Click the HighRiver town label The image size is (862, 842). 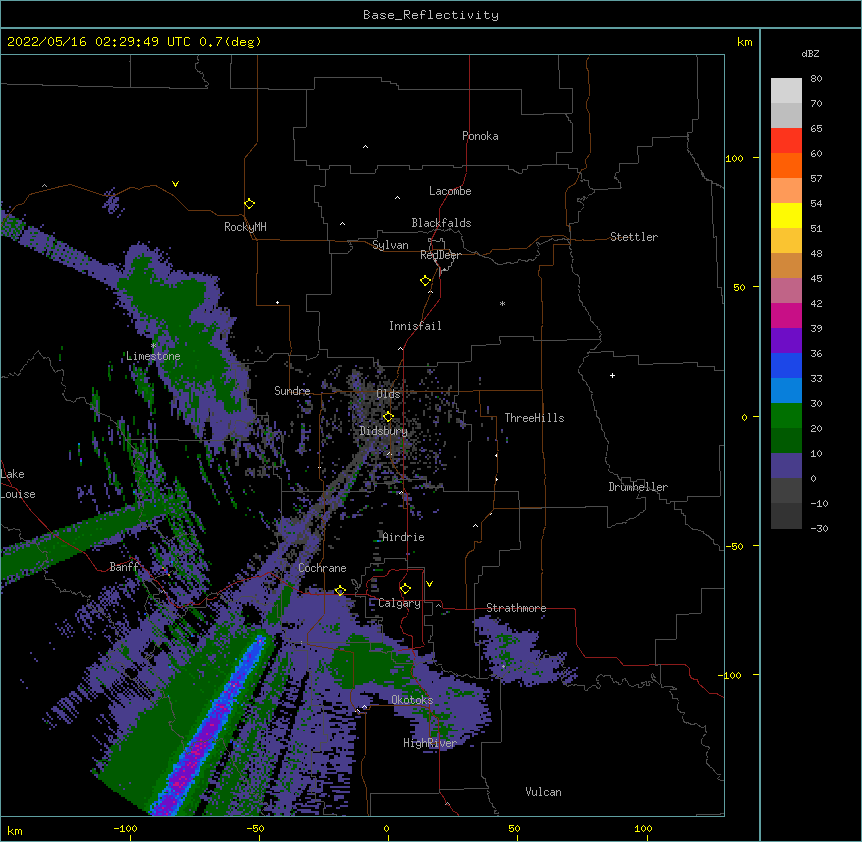[430, 743]
